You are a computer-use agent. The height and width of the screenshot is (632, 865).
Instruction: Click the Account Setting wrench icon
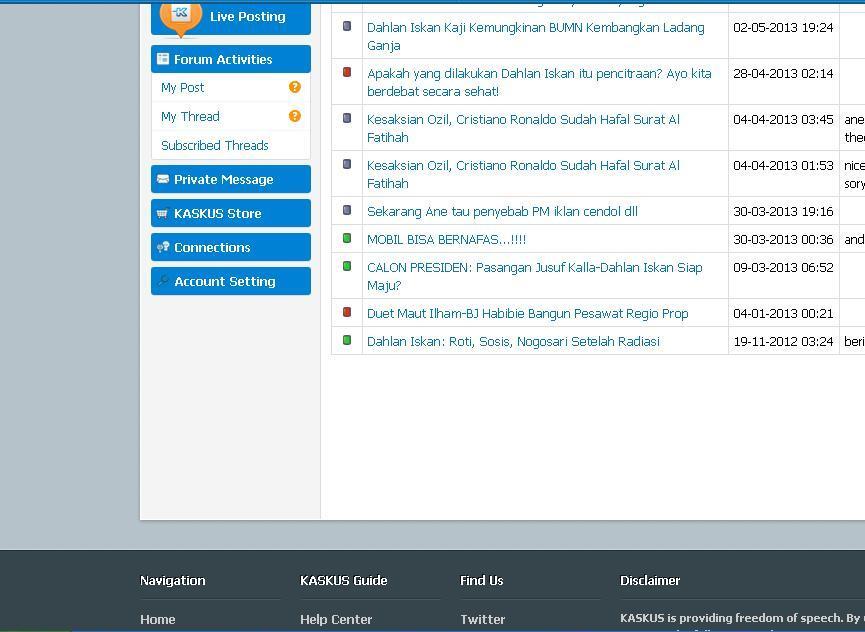pos(163,281)
